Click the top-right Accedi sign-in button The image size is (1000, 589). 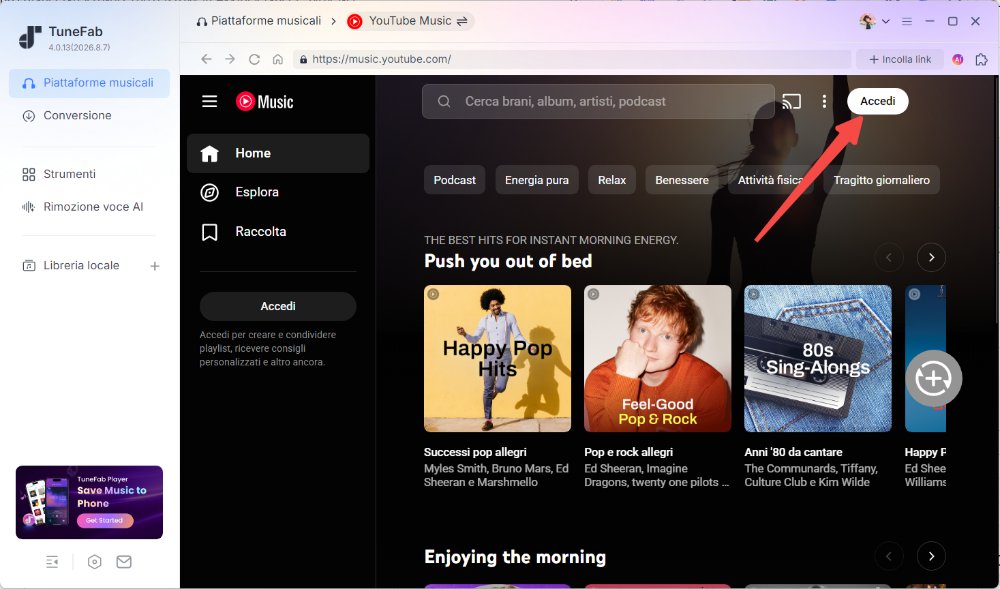coord(878,101)
